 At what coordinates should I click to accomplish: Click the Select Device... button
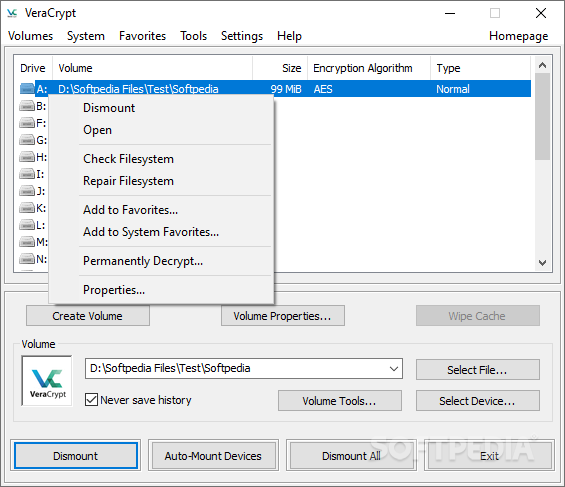(x=477, y=401)
